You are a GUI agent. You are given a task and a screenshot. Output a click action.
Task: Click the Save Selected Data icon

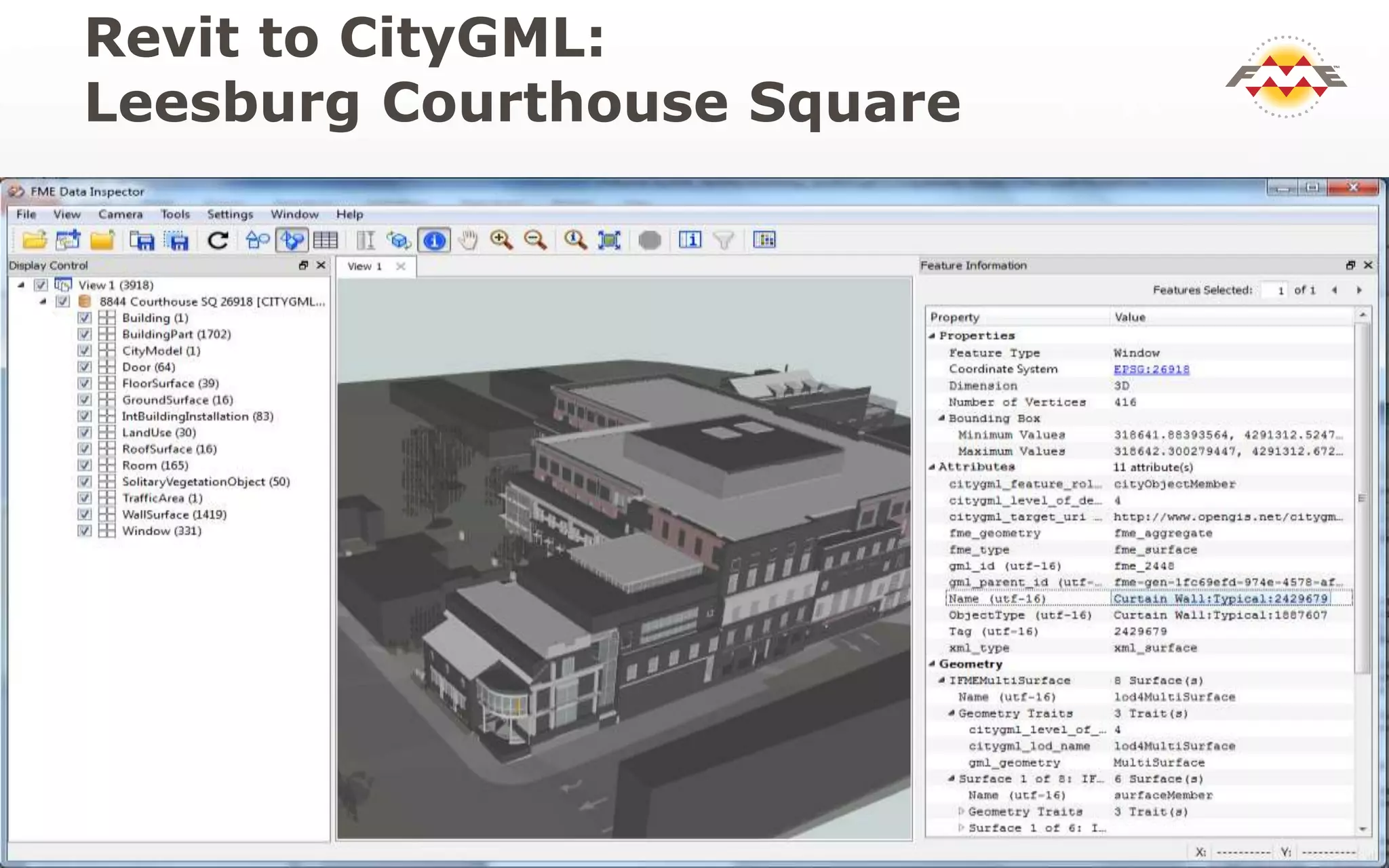pos(176,241)
